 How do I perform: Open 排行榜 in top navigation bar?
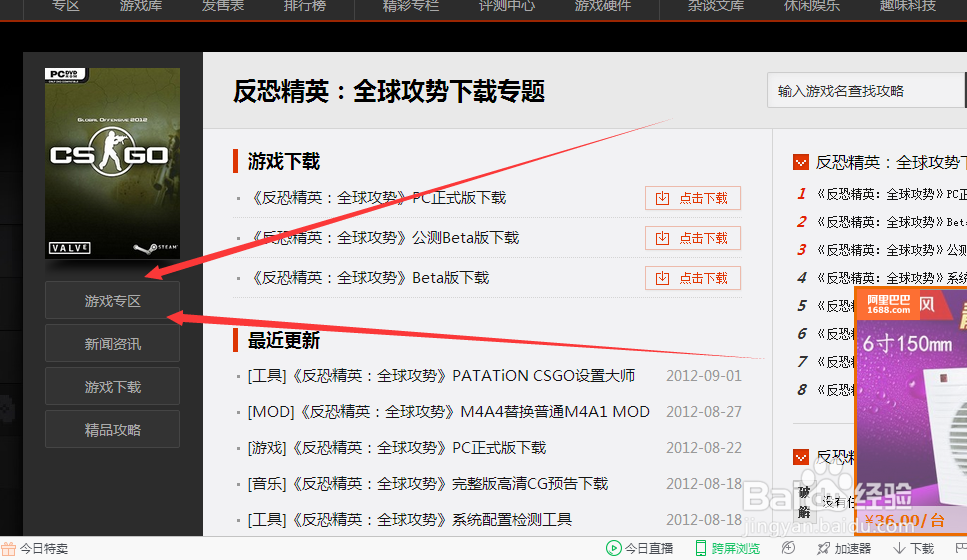[305, 6]
